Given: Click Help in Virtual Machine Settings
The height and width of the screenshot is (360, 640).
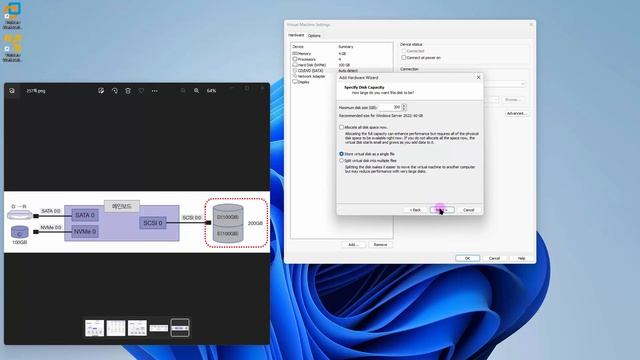Looking at the screenshot, I should coord(521,258).
